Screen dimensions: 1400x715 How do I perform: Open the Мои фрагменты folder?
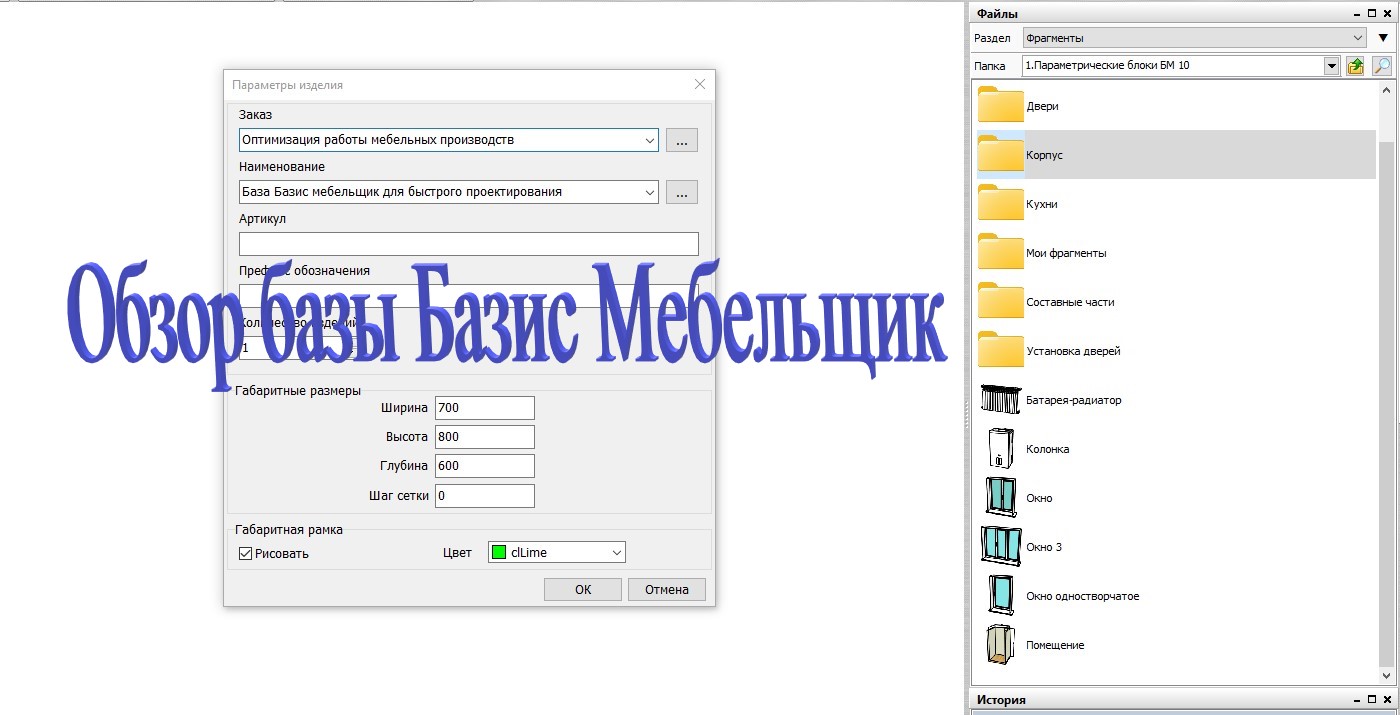1000,253
